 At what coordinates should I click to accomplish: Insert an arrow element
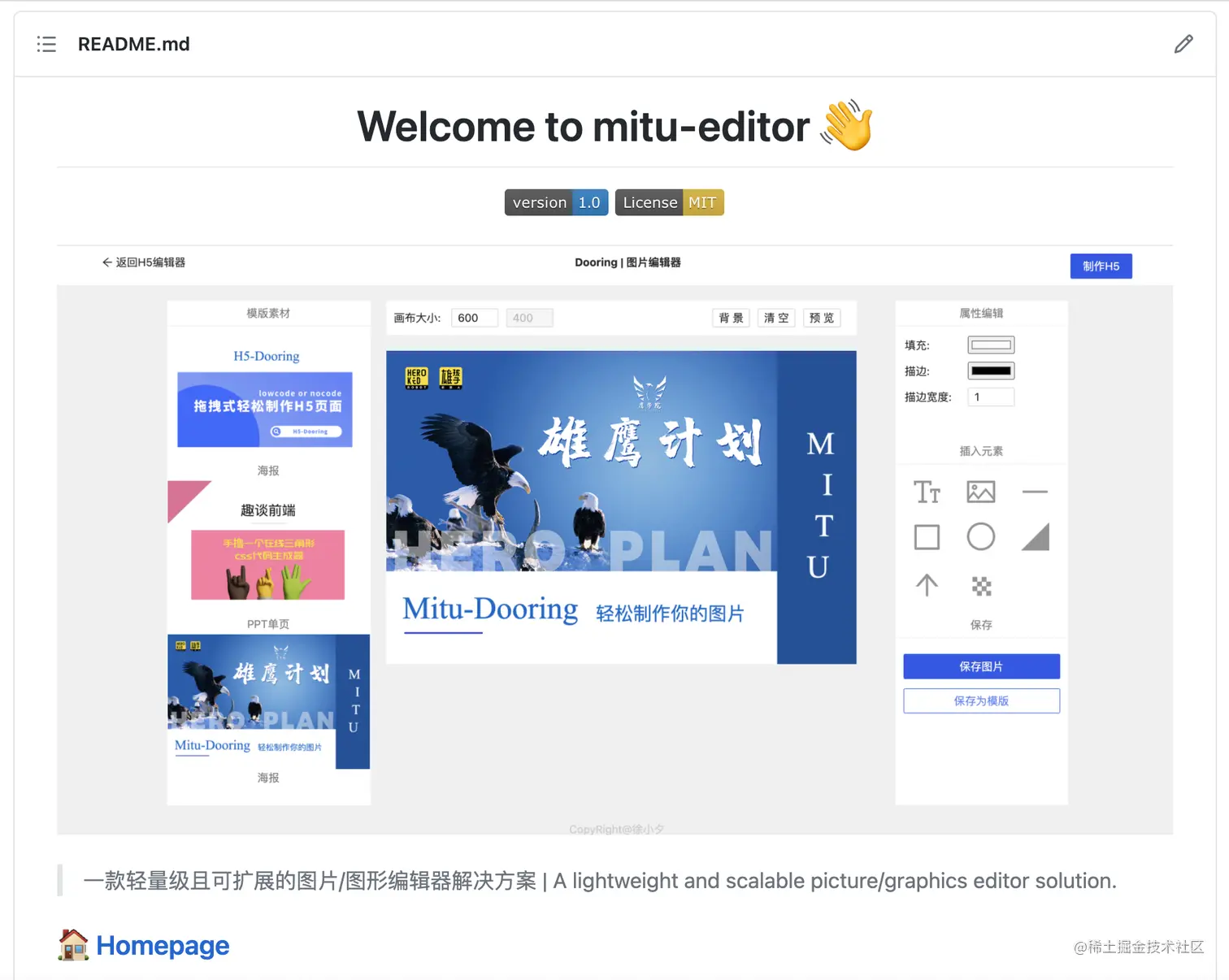[x=927, y=585]
